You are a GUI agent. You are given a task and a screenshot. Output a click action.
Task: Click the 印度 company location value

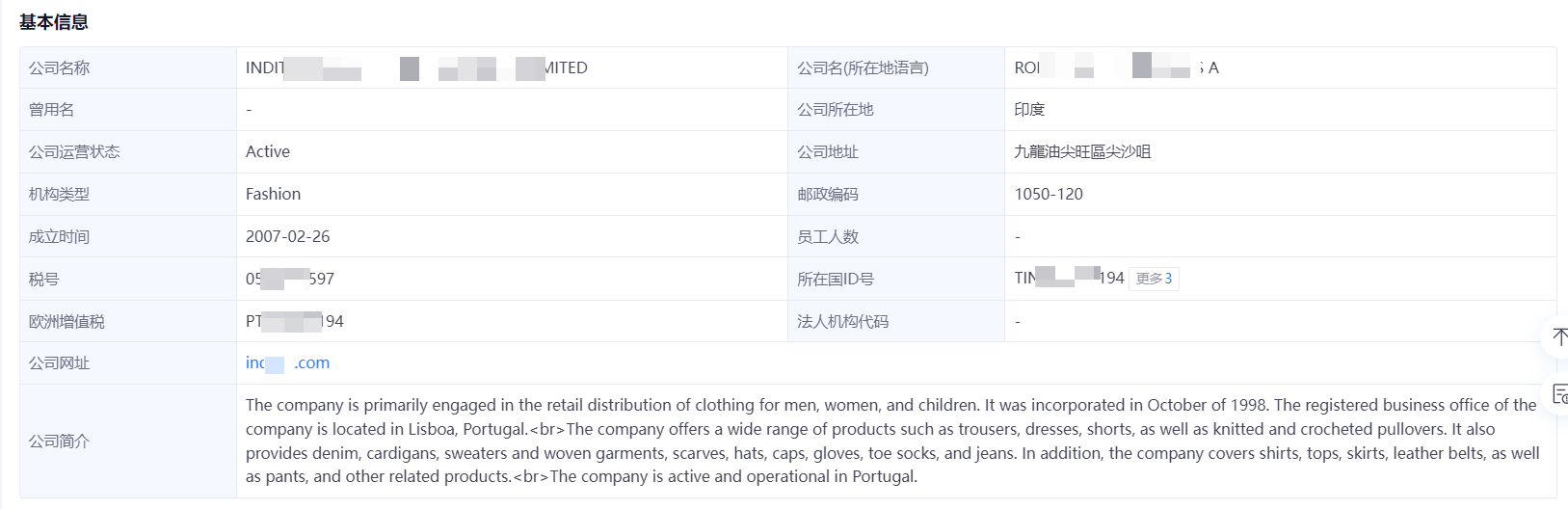(x=1029, y=110)
